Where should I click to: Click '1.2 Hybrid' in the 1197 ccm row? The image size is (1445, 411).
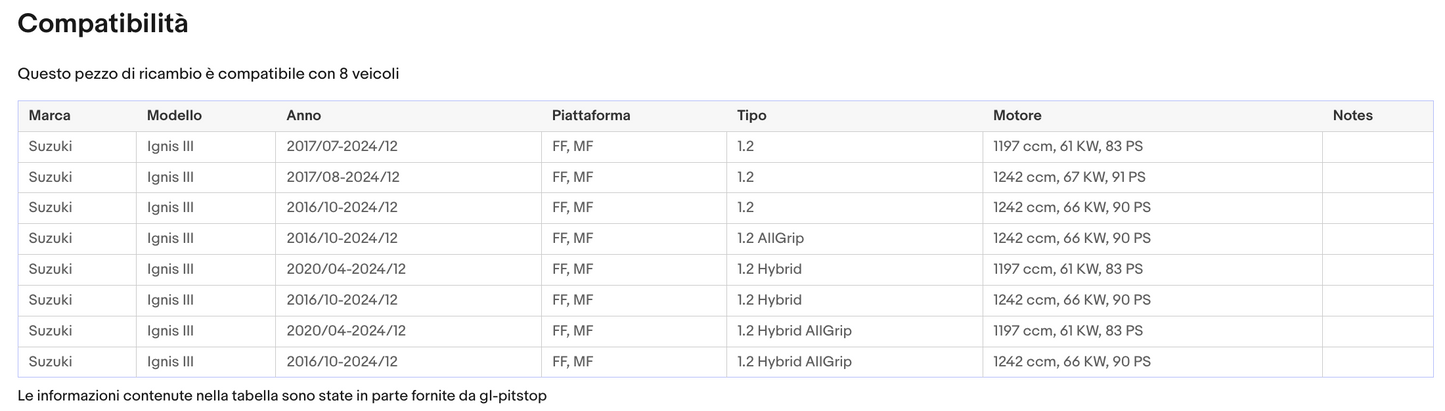769,270
